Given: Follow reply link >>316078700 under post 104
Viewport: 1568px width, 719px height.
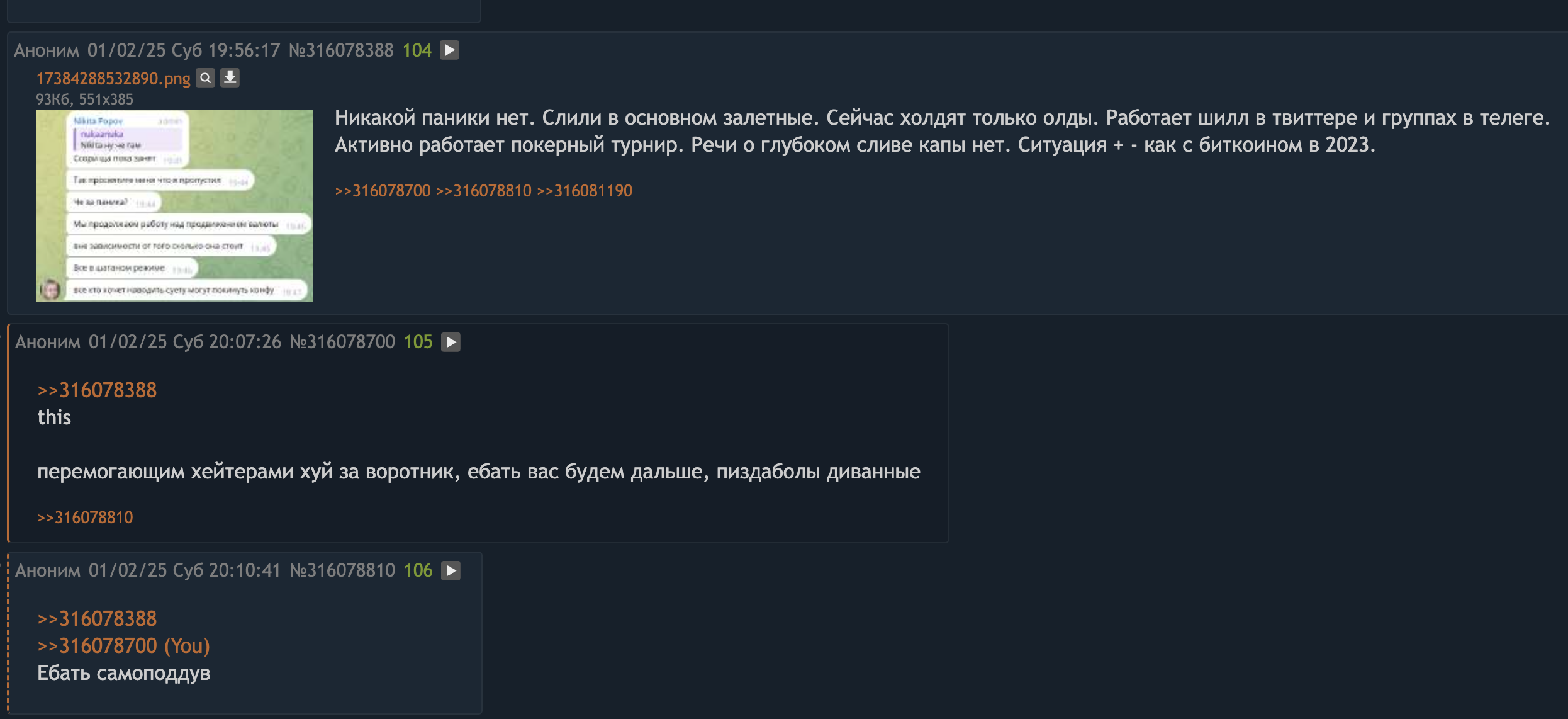Looking at the screenshot, I should coord(383,191).
